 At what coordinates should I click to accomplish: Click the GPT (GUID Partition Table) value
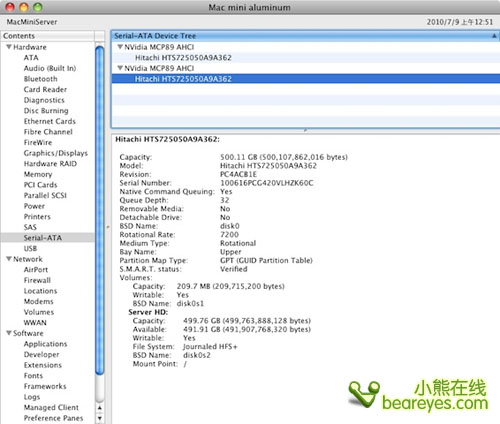[266, 260]
